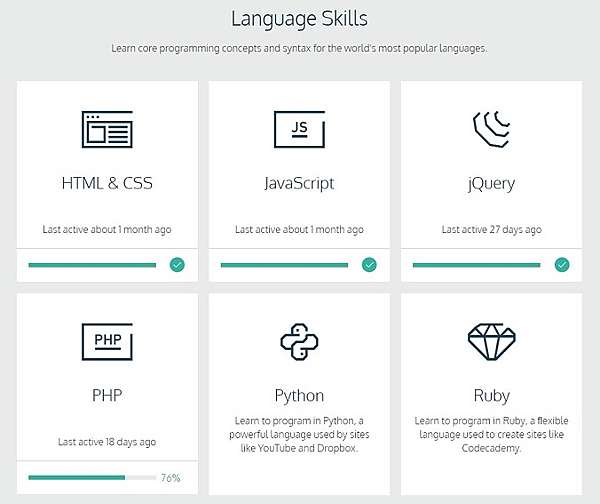Click the PHP 76% progress bar

[92, 477]
